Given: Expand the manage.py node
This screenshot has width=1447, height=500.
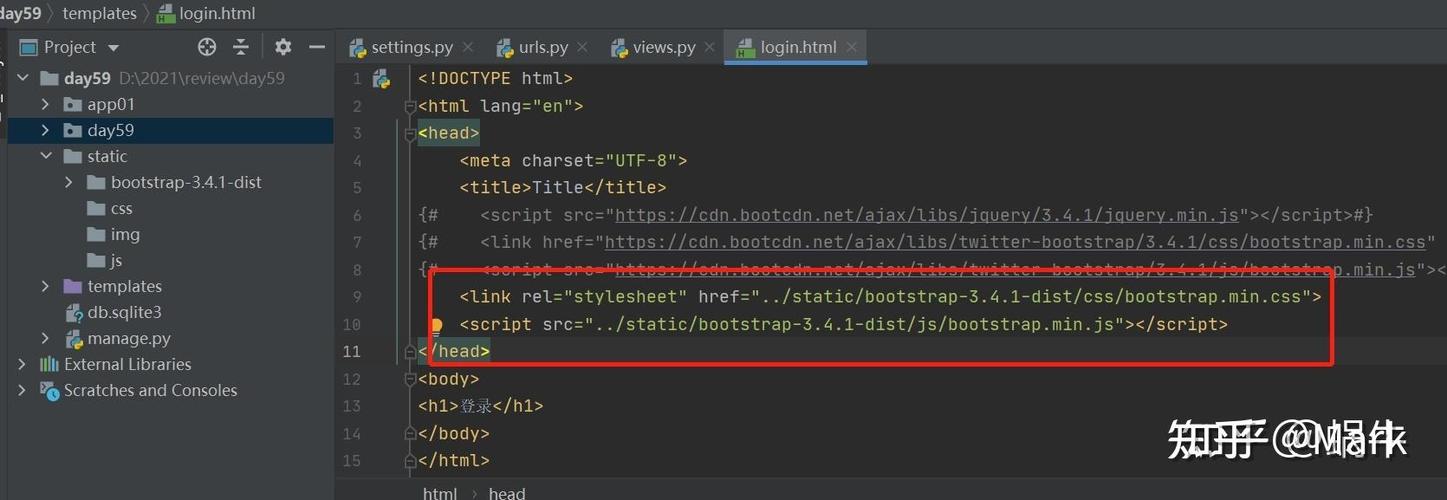Looking at the screenshot, I should tap(45, 338).
